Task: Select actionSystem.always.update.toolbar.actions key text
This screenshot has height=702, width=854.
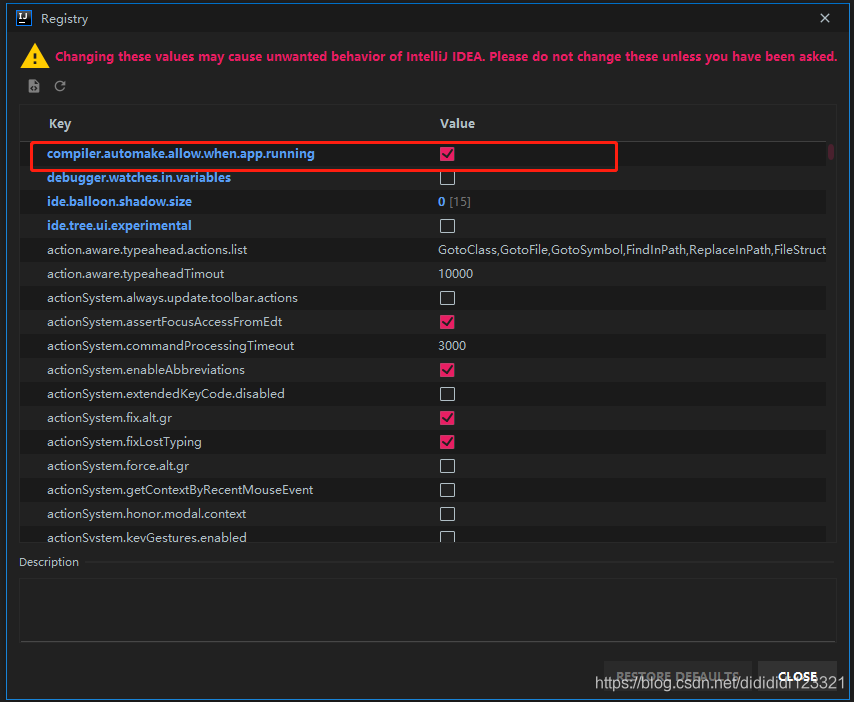Action: click(x=172, y=298)
